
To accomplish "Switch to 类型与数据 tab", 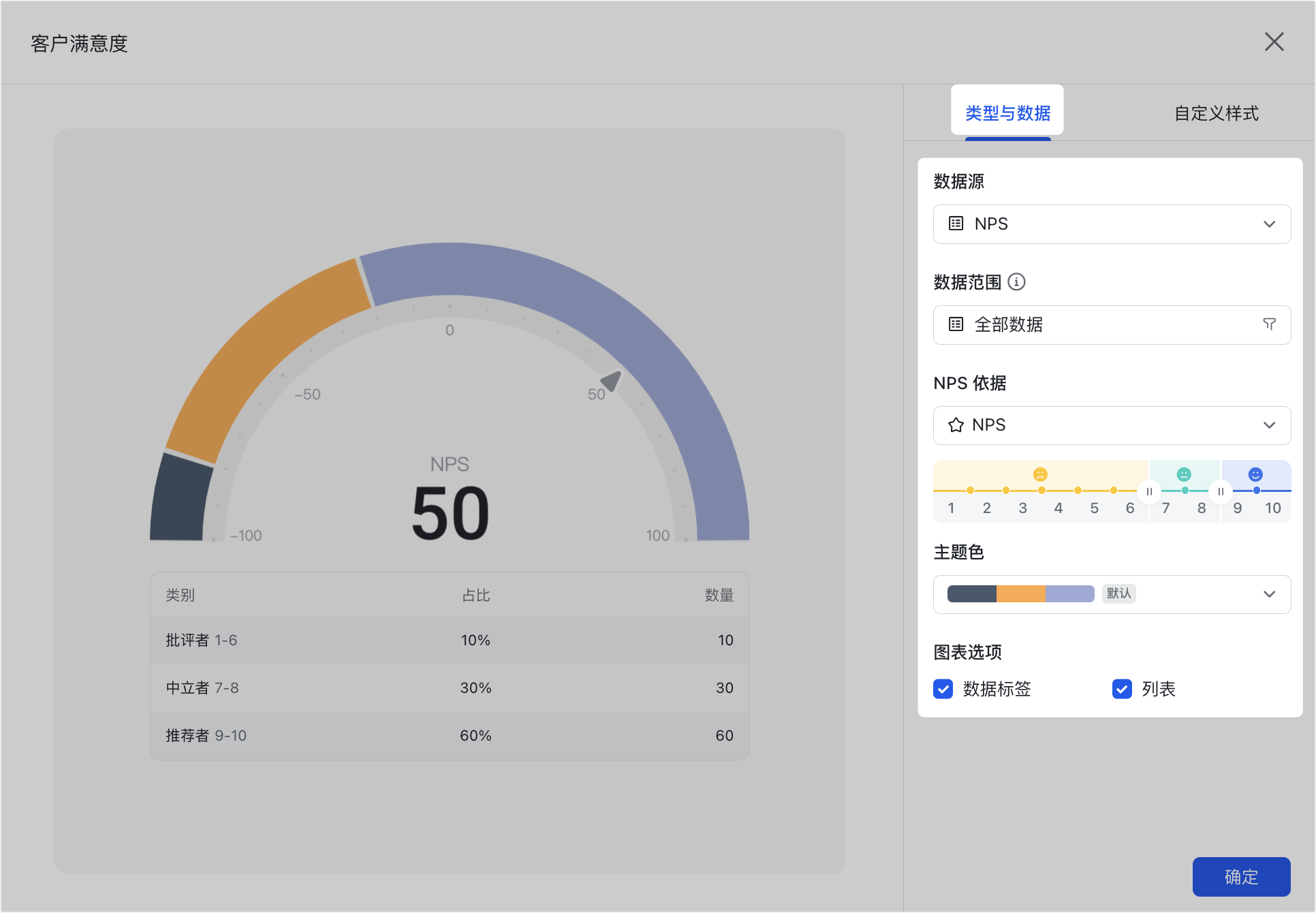I will (x=1007, y=112).
